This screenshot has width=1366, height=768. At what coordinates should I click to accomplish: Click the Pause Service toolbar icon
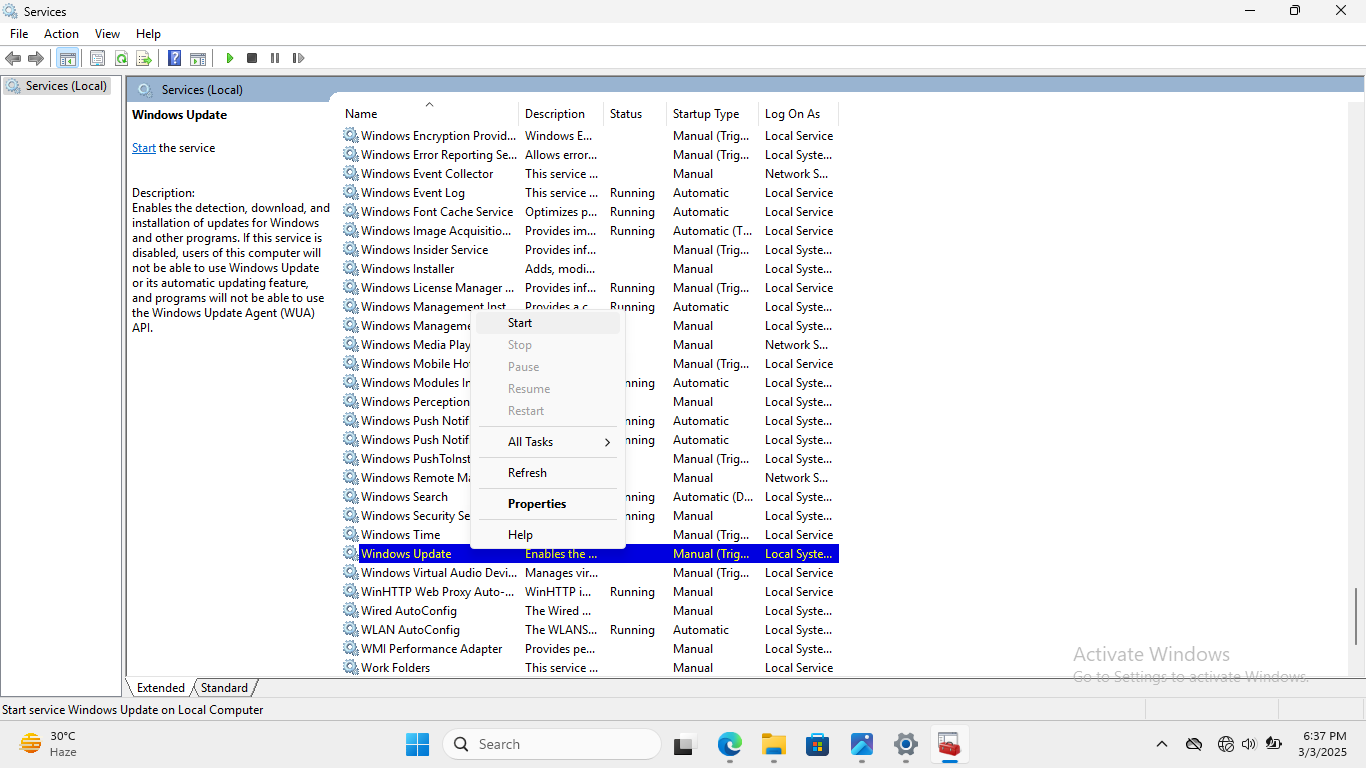(x=275, y=58)
